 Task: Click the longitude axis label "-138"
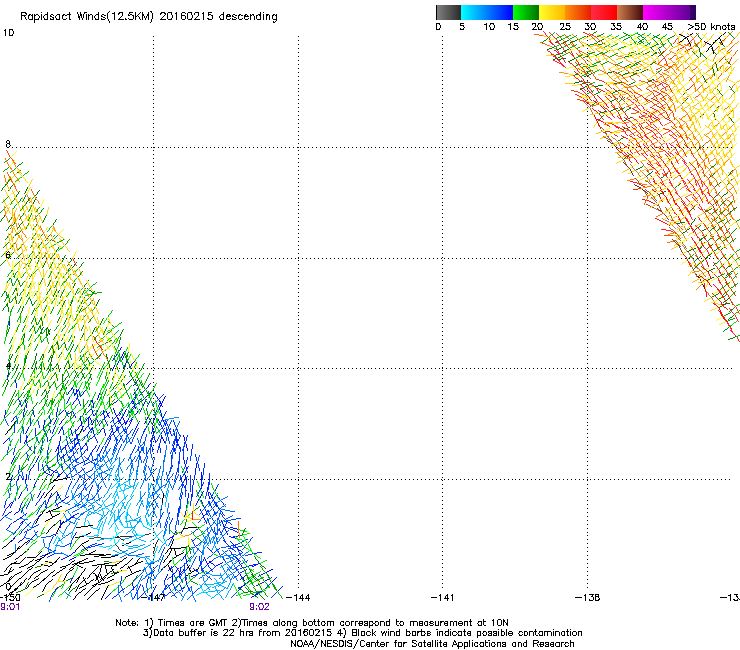(588, 597)
